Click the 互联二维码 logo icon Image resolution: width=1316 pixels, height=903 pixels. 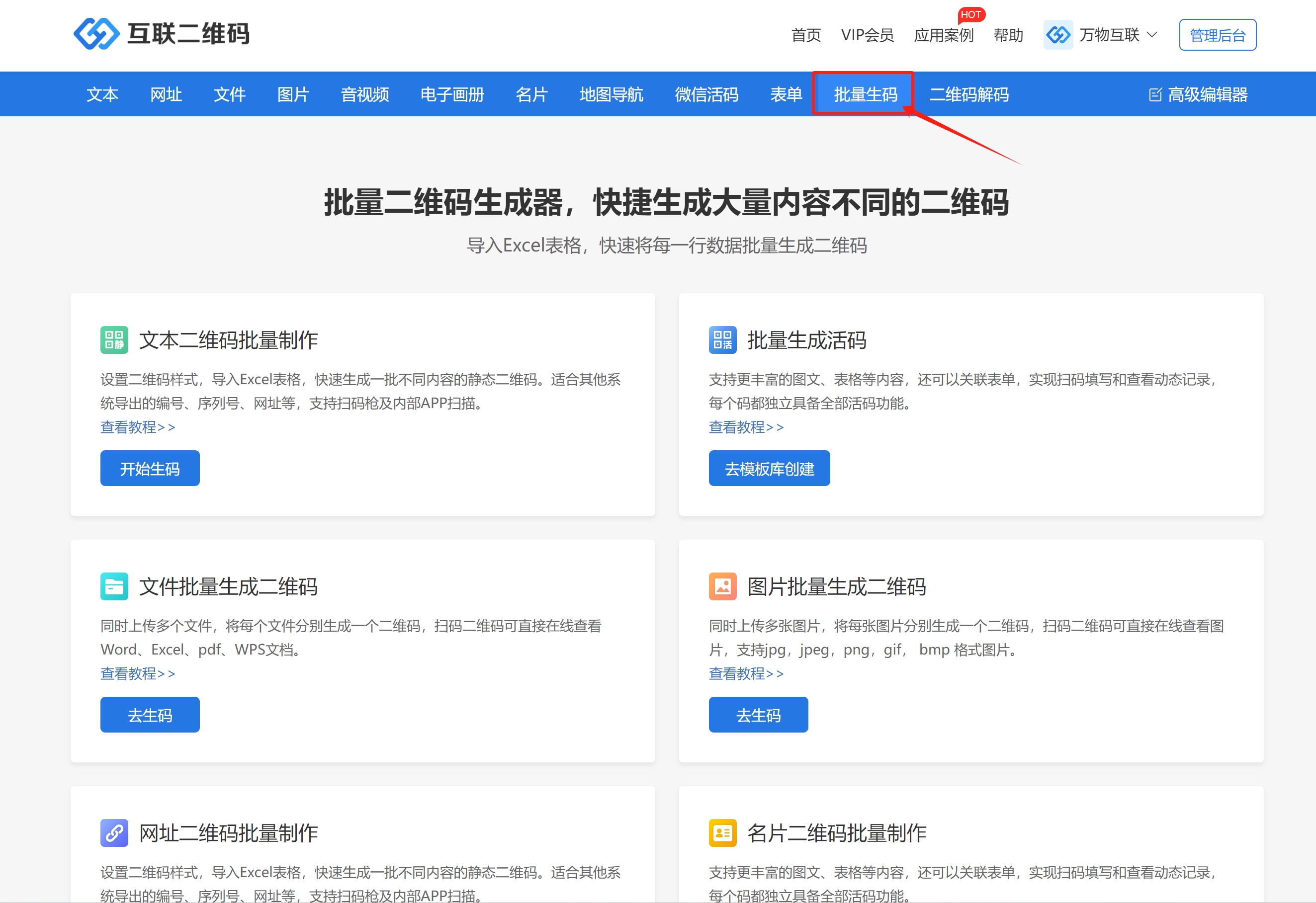click(x=96, y=34)
